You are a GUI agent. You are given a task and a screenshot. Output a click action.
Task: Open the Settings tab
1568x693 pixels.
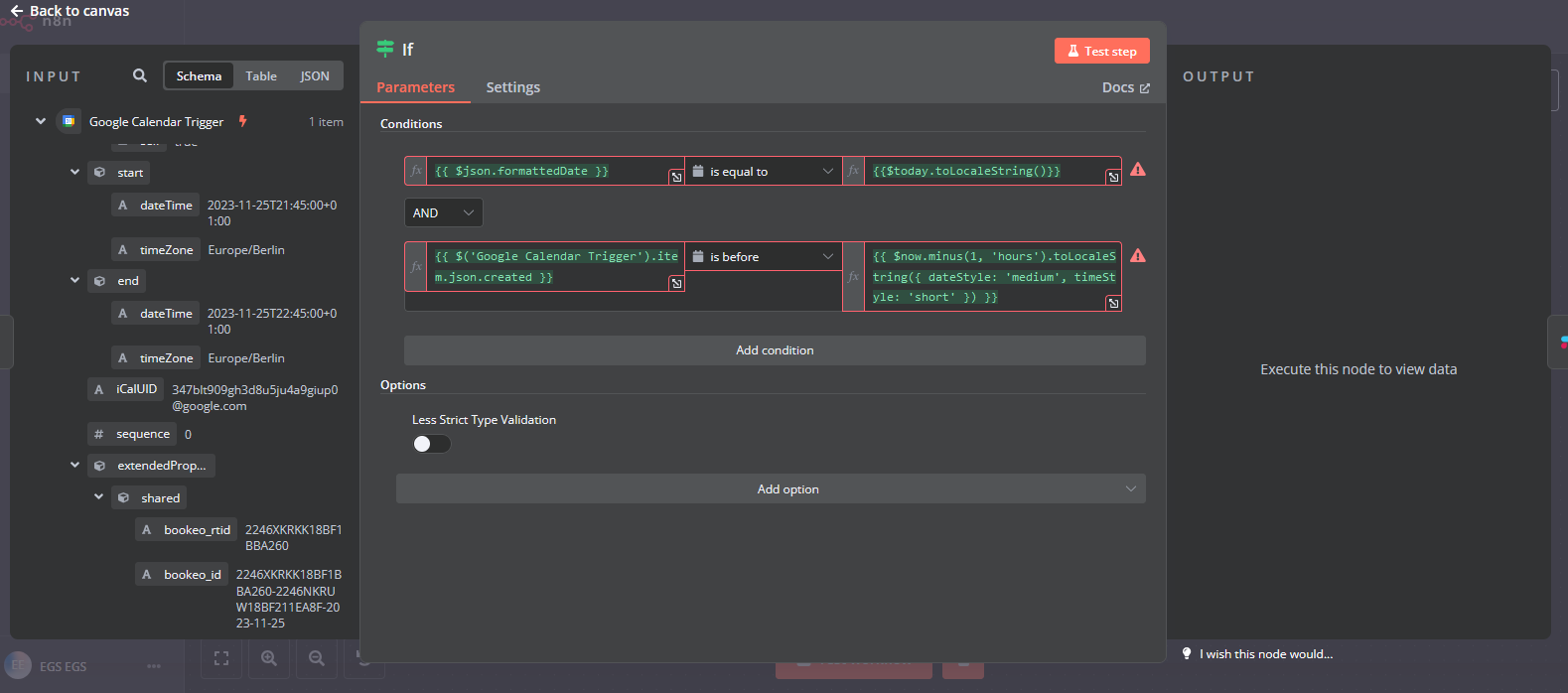(513, 87)
